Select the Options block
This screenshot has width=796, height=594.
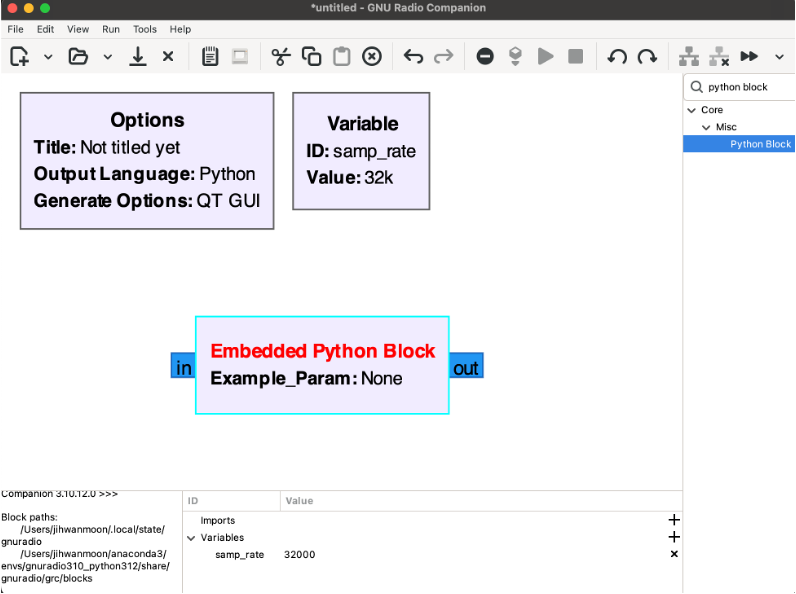147,161
